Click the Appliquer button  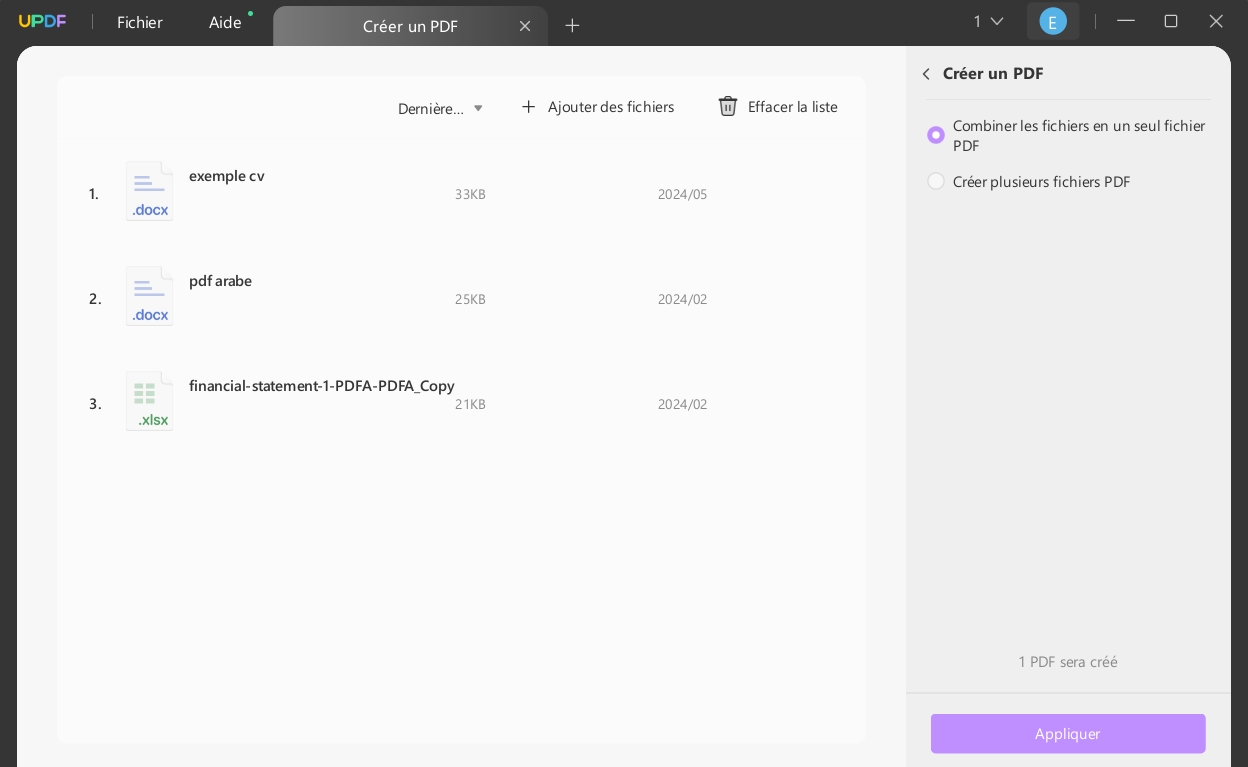point(1068,733)
